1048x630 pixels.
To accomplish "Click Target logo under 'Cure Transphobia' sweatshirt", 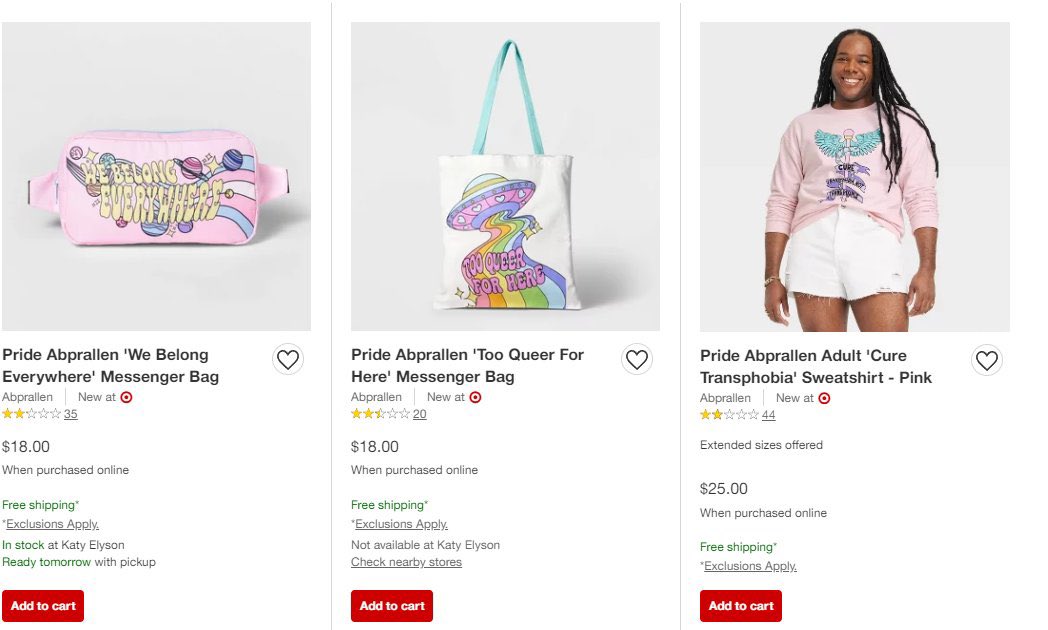I will pos(824,398).
